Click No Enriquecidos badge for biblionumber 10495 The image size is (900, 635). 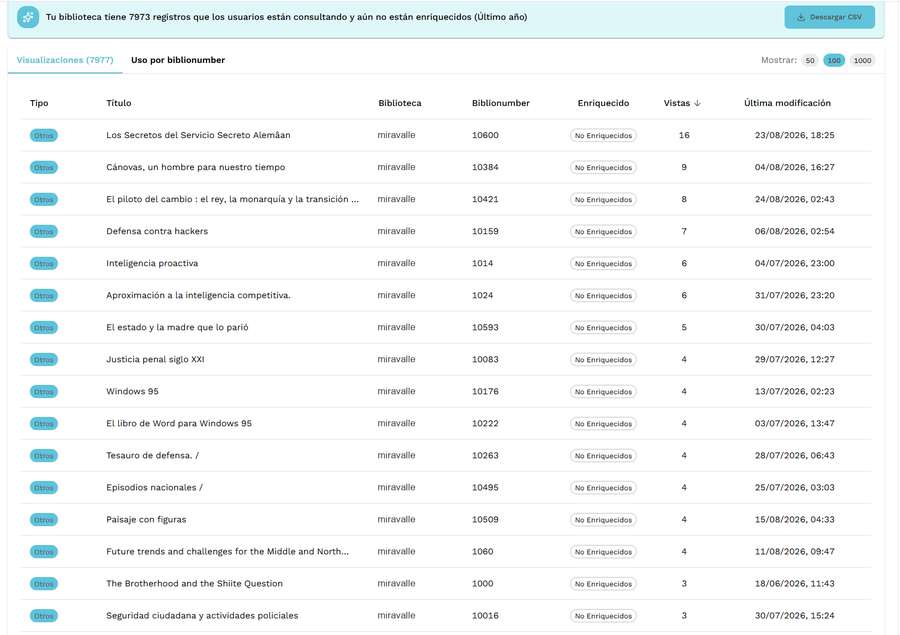tap(603, 488)
